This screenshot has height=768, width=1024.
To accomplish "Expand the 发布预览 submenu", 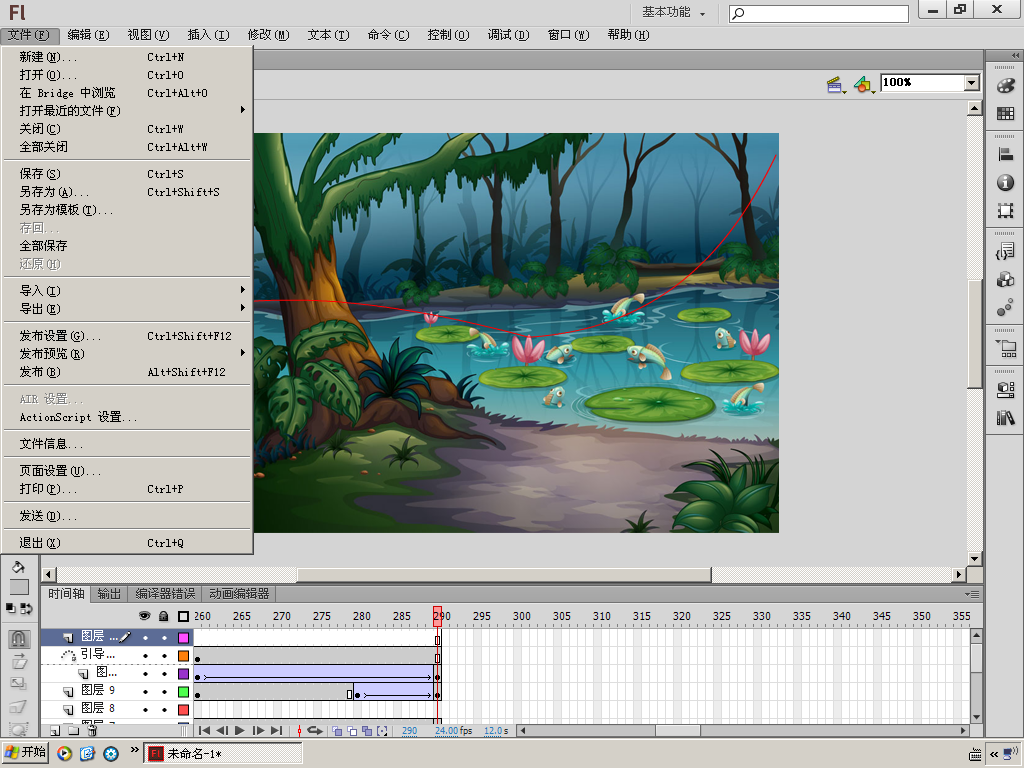I will pyautogui.click(x=127, y=353).
